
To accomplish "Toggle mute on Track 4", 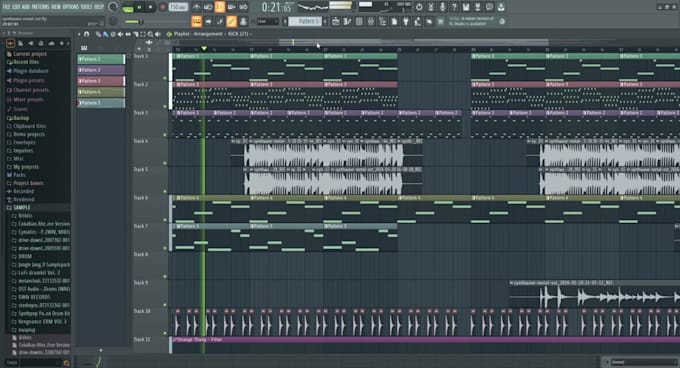I will coord(165,163).
